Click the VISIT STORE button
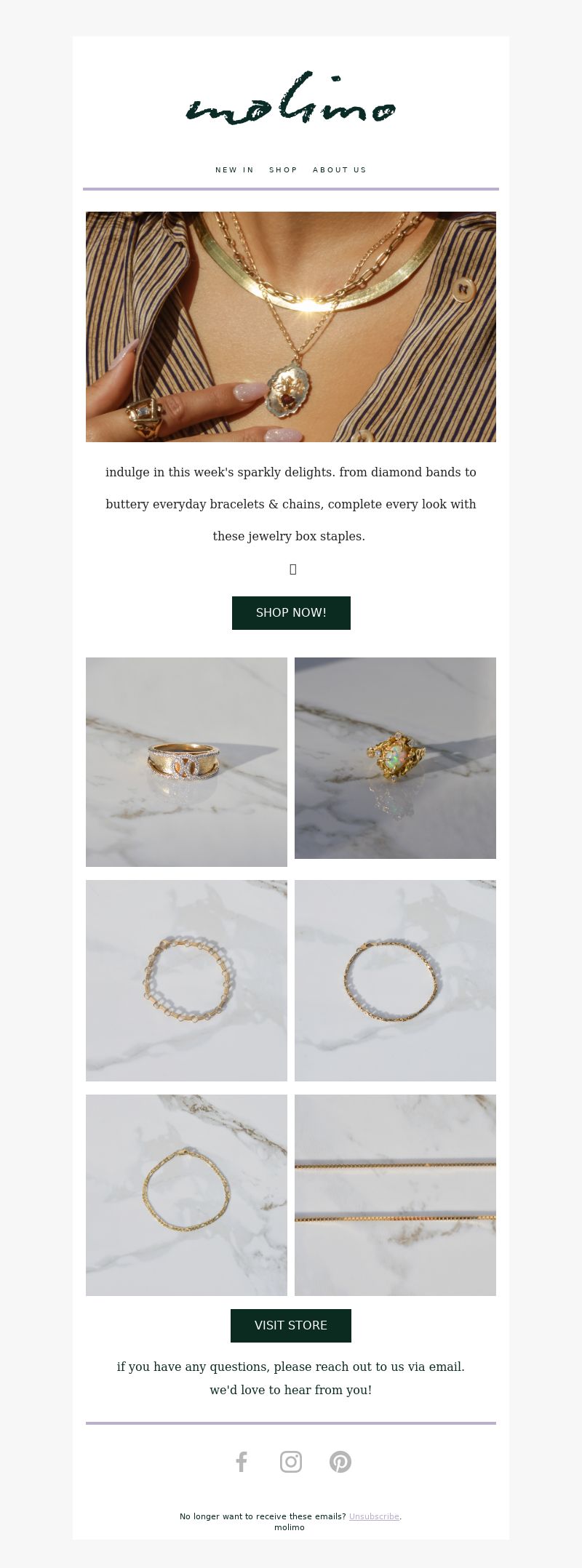Viewport: 582px width, 1568px height. point(291,1326)
